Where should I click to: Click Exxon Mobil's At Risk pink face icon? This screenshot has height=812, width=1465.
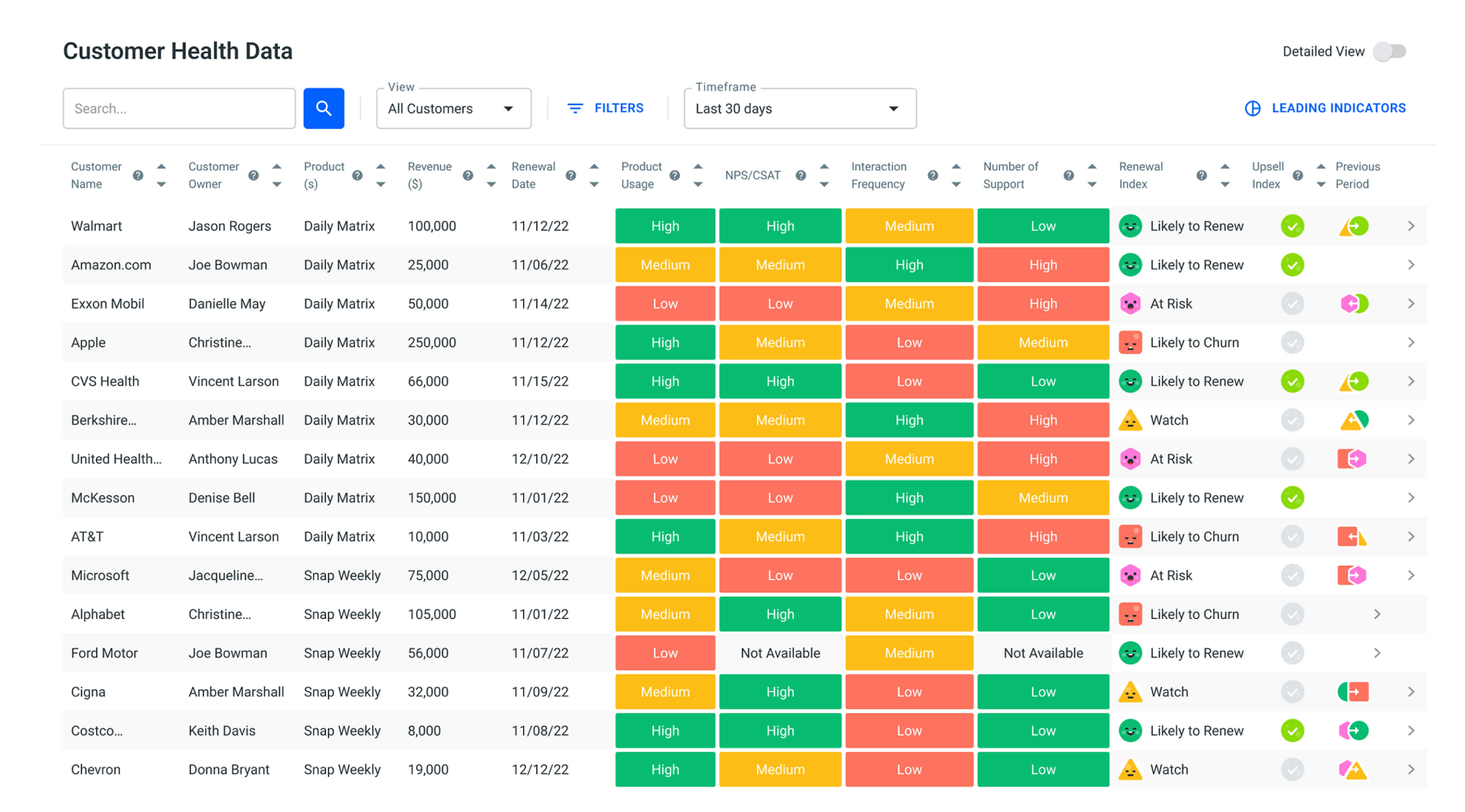(1130, 303)
